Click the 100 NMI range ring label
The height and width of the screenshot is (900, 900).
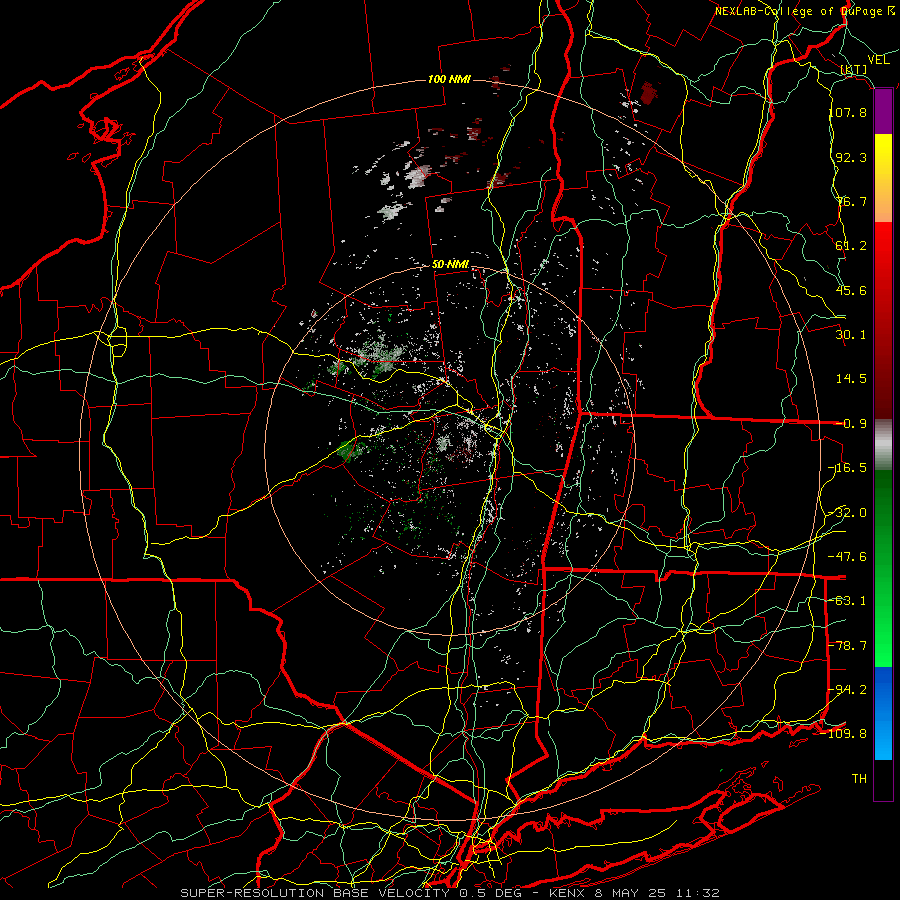(x=449, y=79)
